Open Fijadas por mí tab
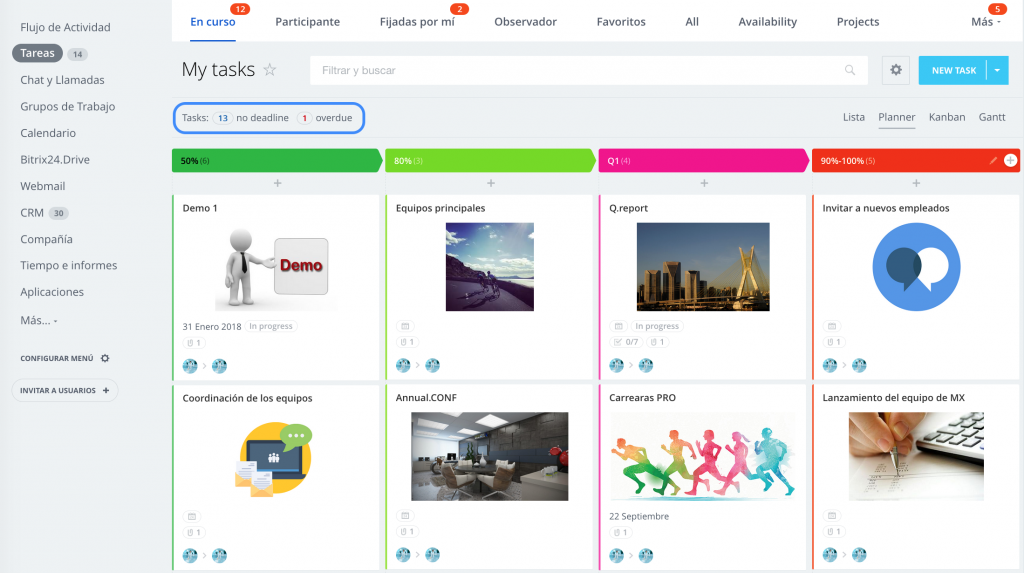Screen dimensions: 1024x573 click(417, 22)
